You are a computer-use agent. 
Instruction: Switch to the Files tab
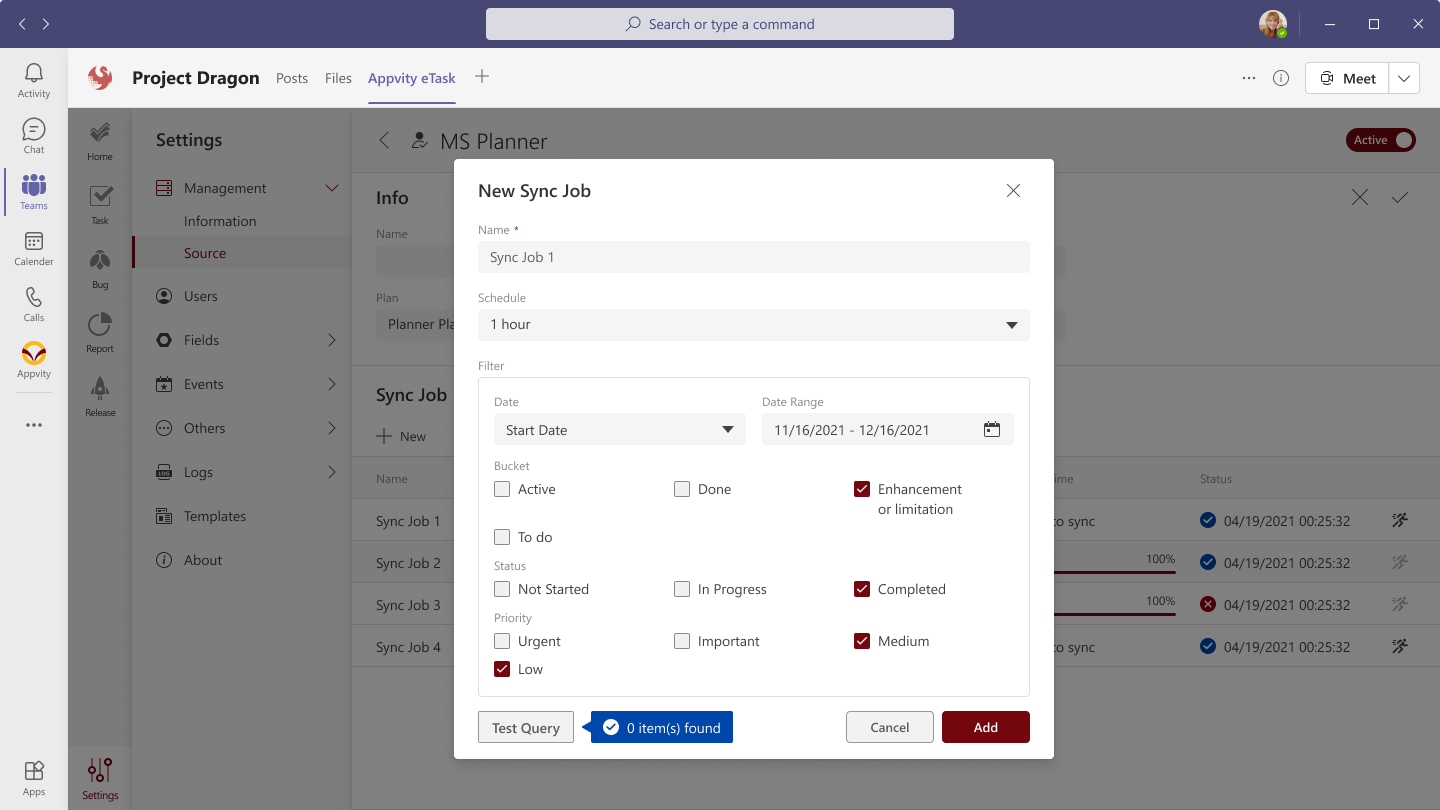[x=338, y=78]
